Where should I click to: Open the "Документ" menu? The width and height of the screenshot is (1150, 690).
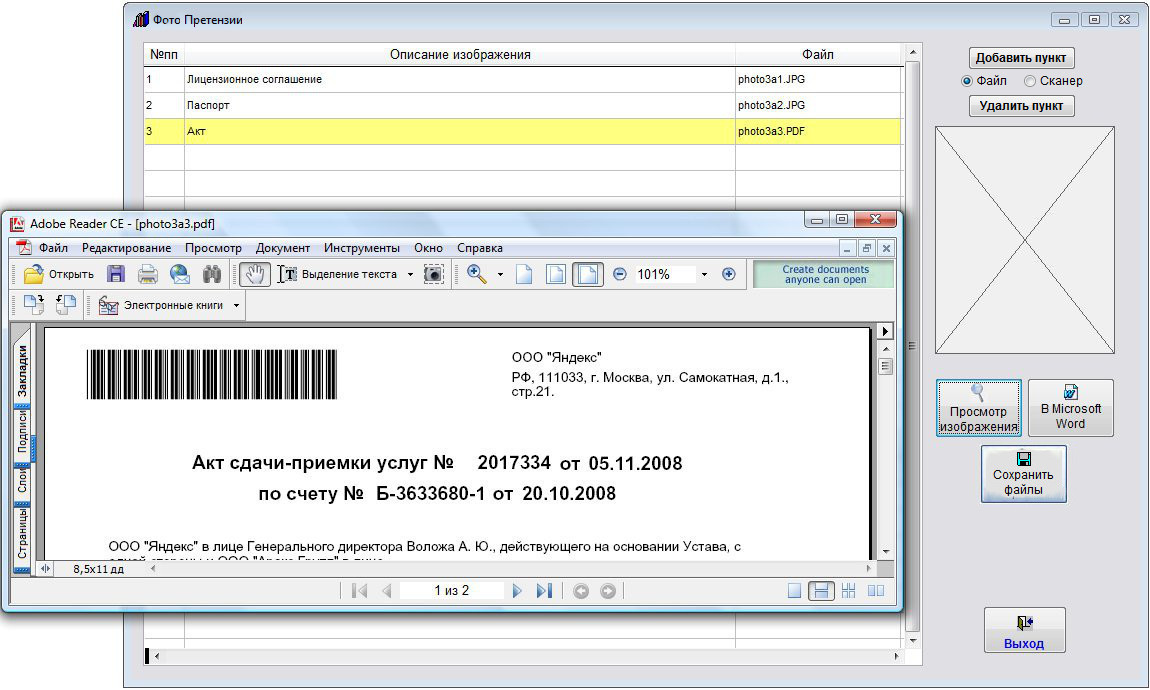(282, 248)
